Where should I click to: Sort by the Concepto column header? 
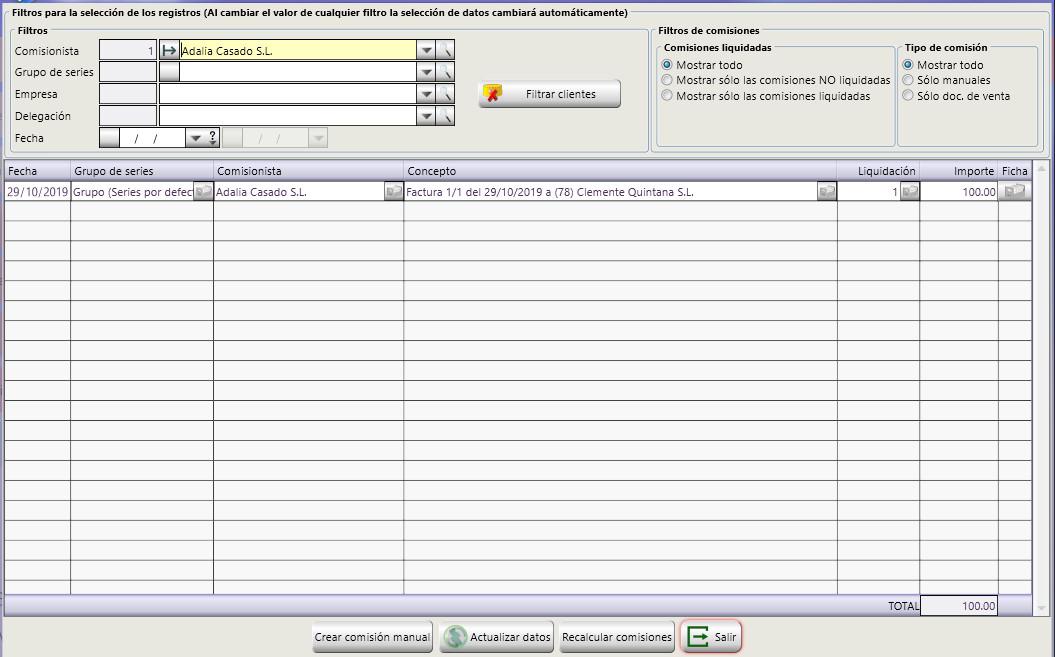[x=620, y=171]
